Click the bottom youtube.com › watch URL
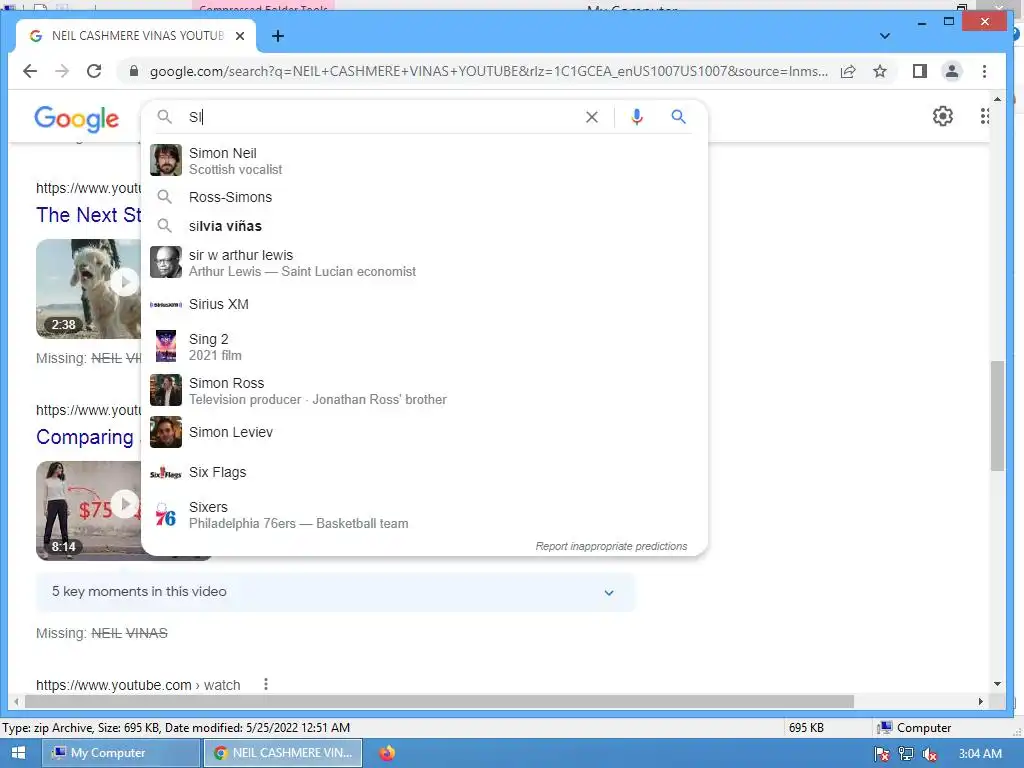The width and height of the screenshot is (1024, 768). point(138,685)
